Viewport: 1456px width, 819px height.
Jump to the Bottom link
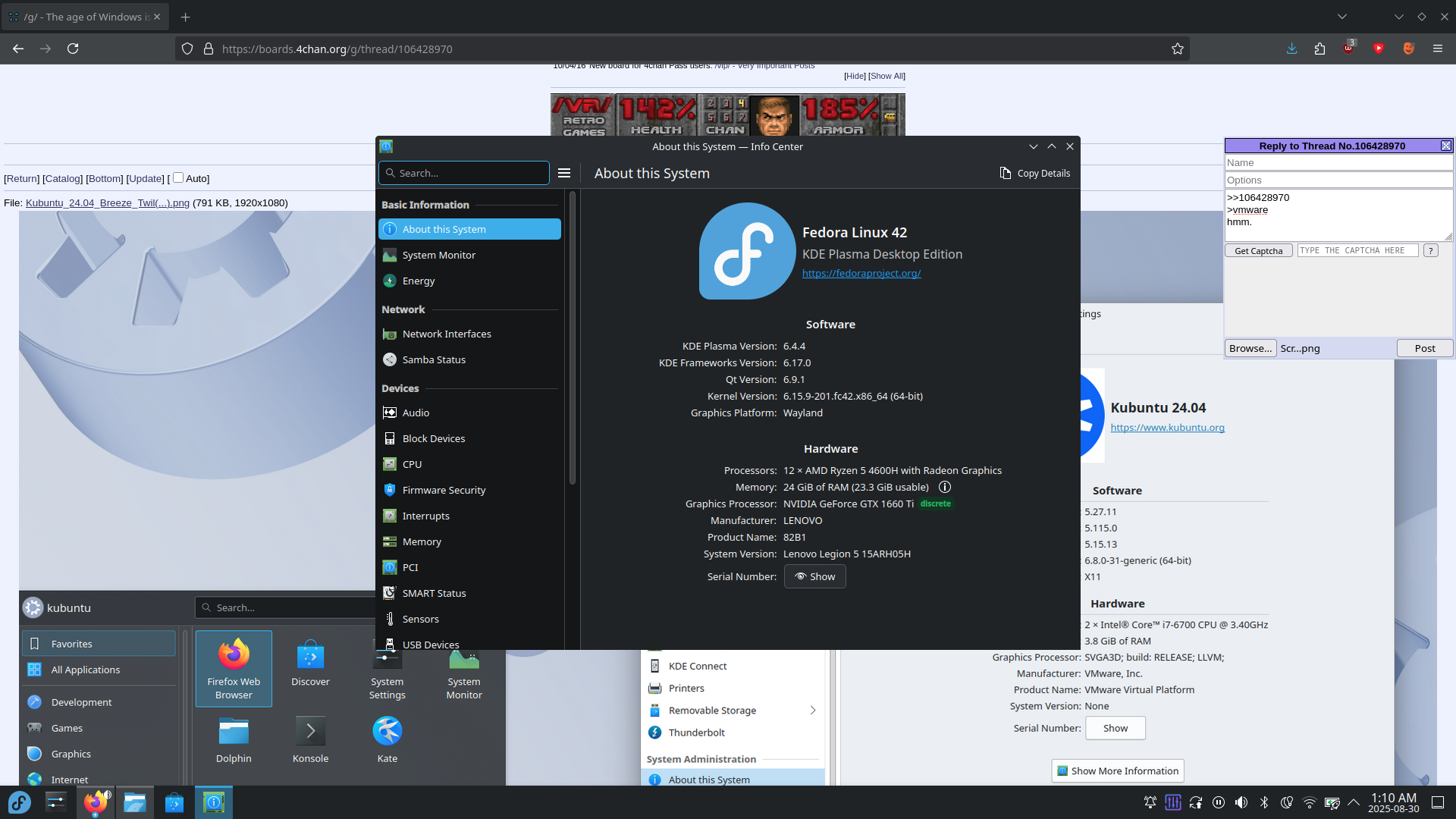pyautogui.click(x=105, y=178)
